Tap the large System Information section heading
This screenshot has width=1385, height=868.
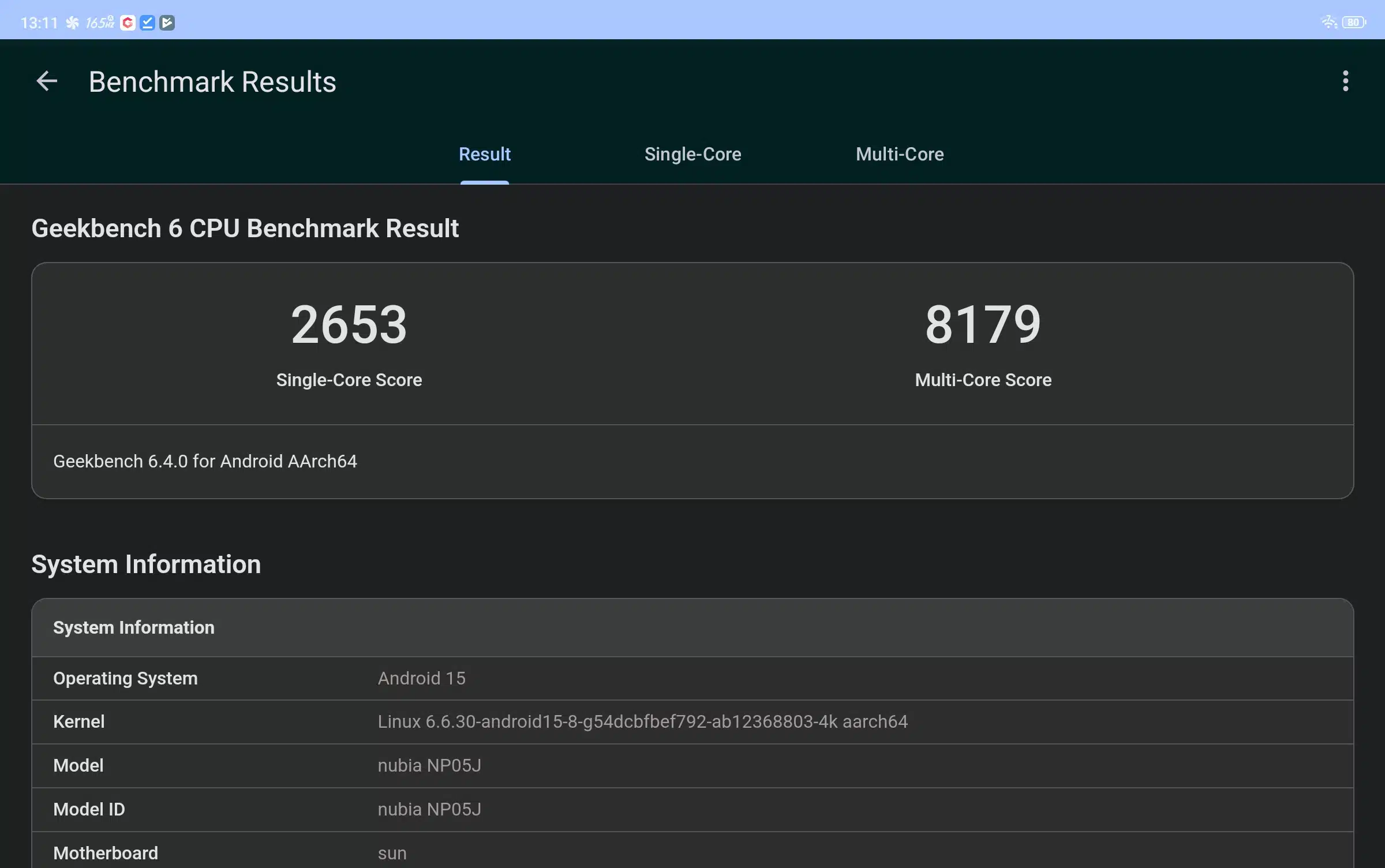146,564
